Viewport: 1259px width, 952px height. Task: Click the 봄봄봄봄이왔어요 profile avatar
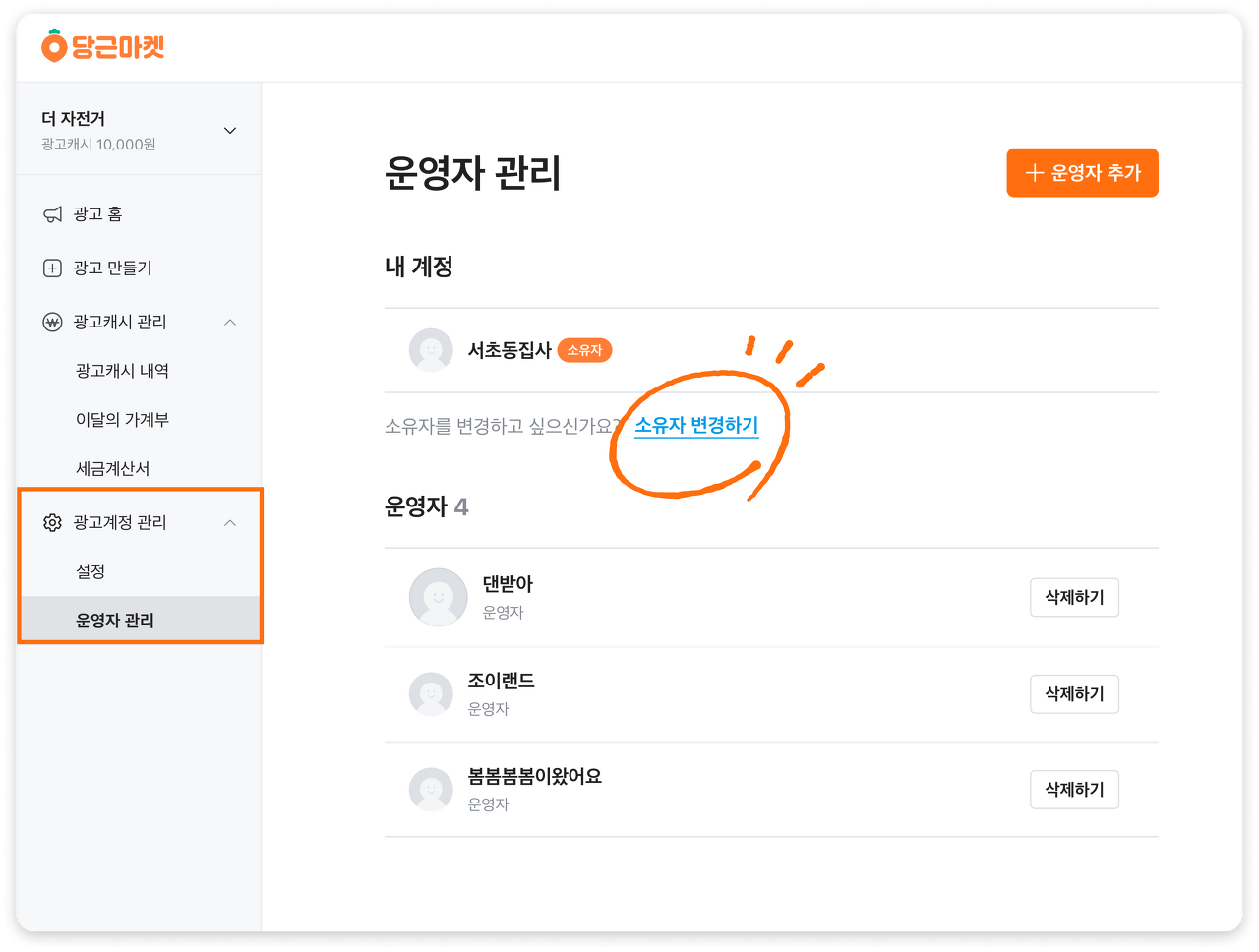(x=431, y=789)
